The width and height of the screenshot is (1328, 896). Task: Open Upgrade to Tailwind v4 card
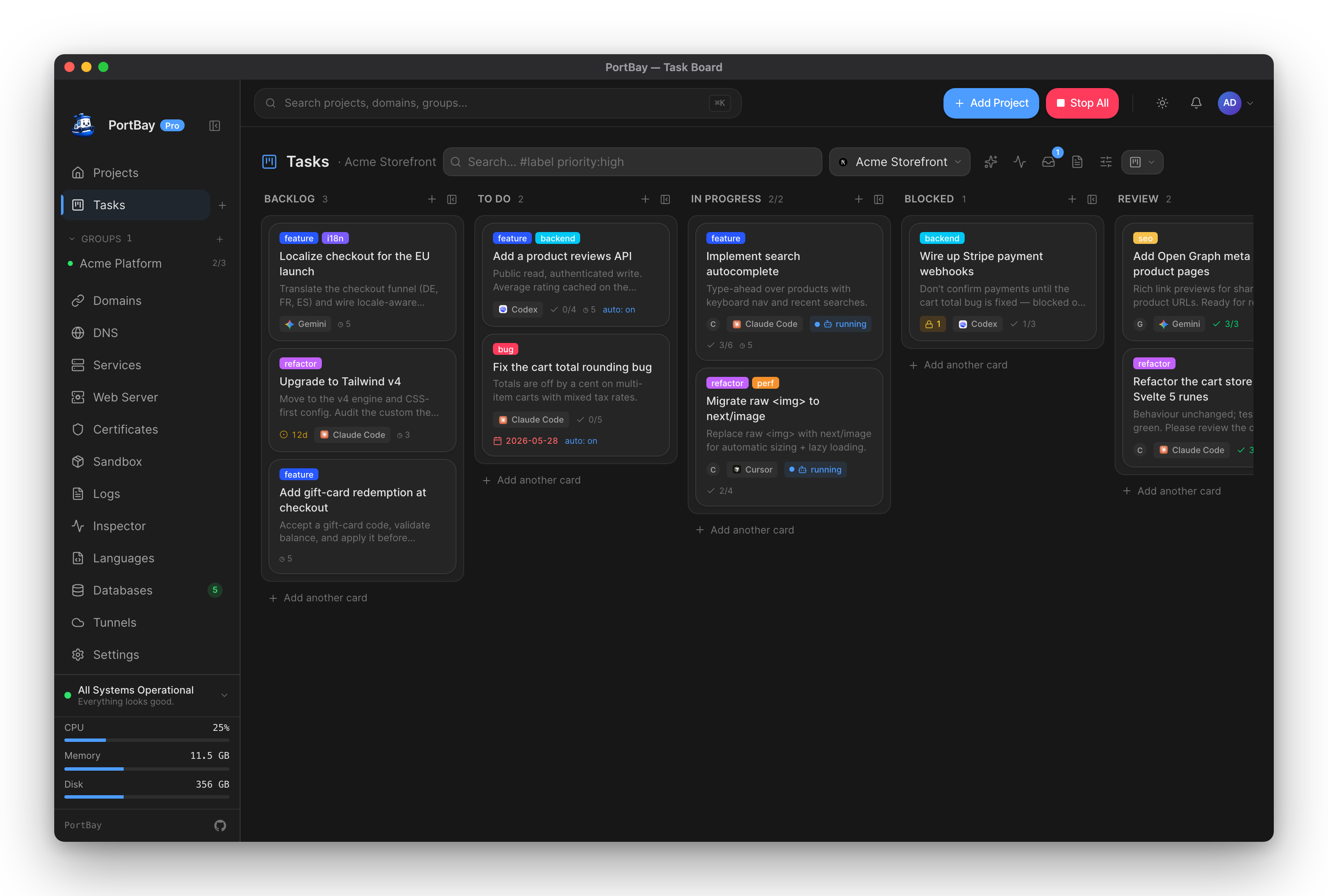[362, 400]
